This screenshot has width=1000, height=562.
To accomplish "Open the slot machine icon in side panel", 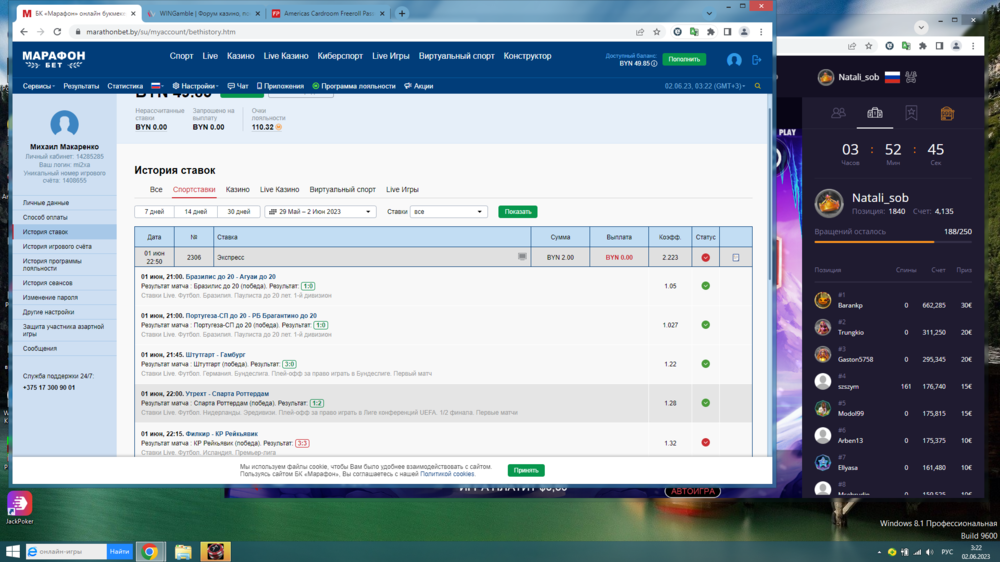I will [x=947, y=113].
